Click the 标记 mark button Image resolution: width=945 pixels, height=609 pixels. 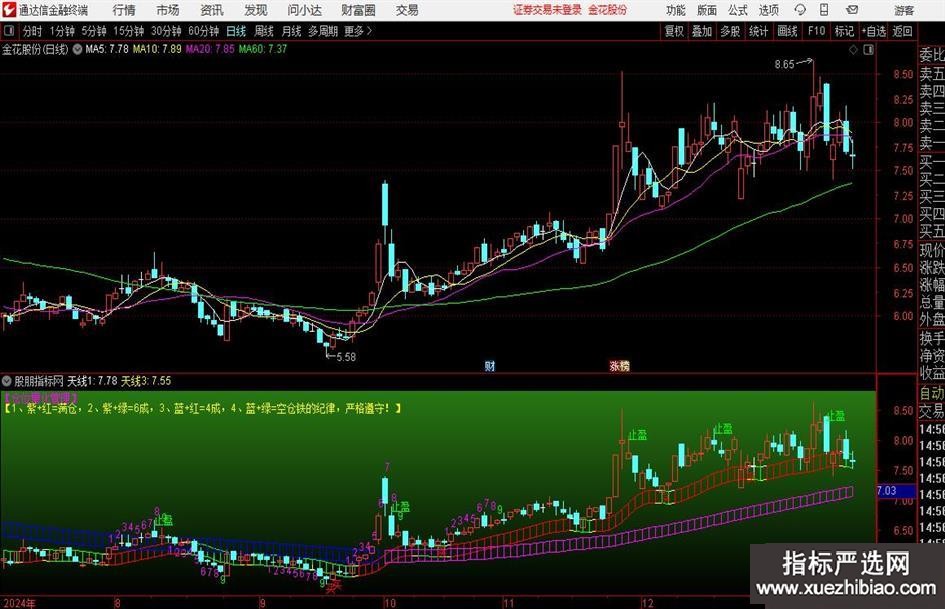pos(844,31)
